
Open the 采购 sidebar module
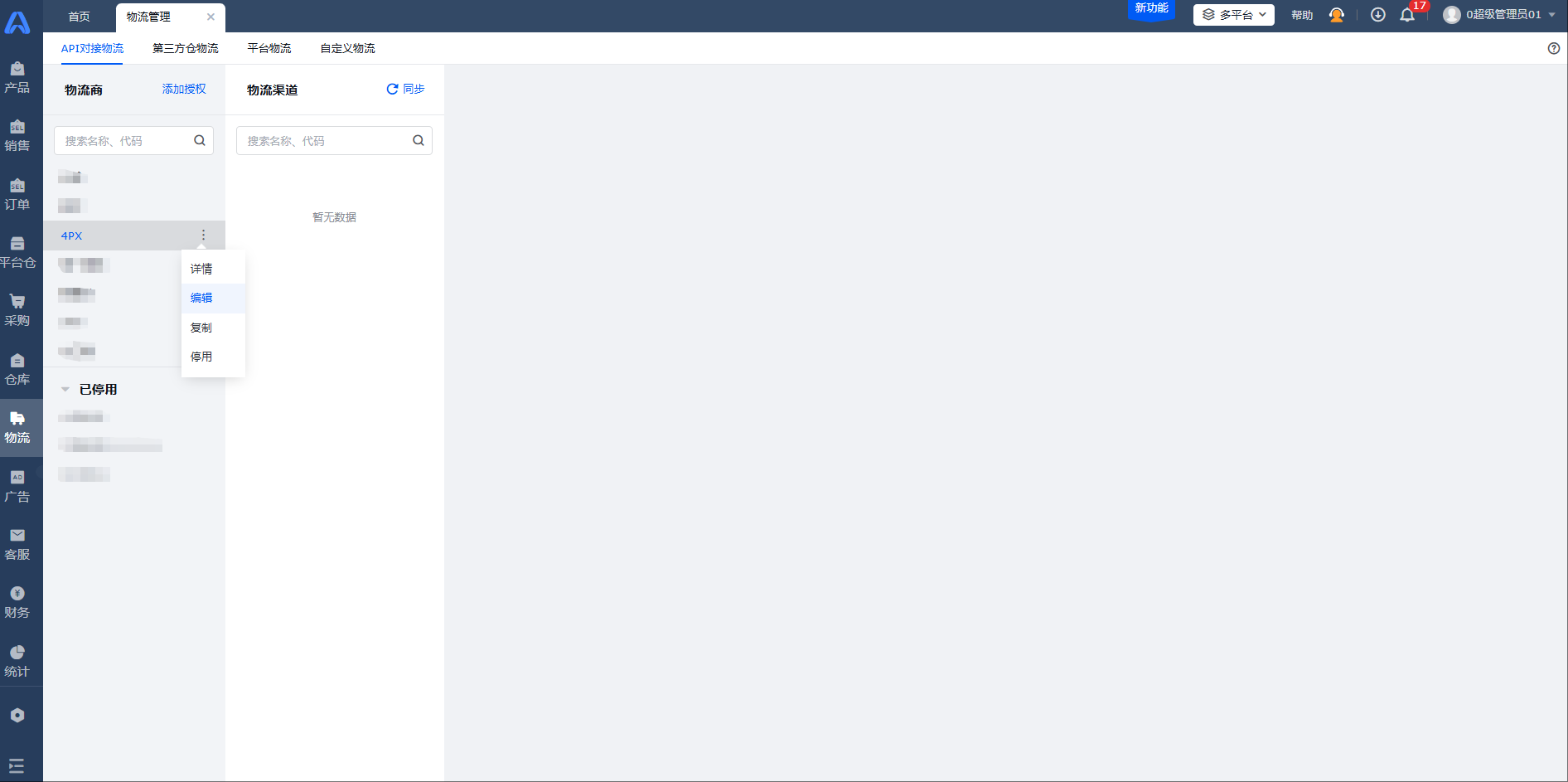pos(17,311)
